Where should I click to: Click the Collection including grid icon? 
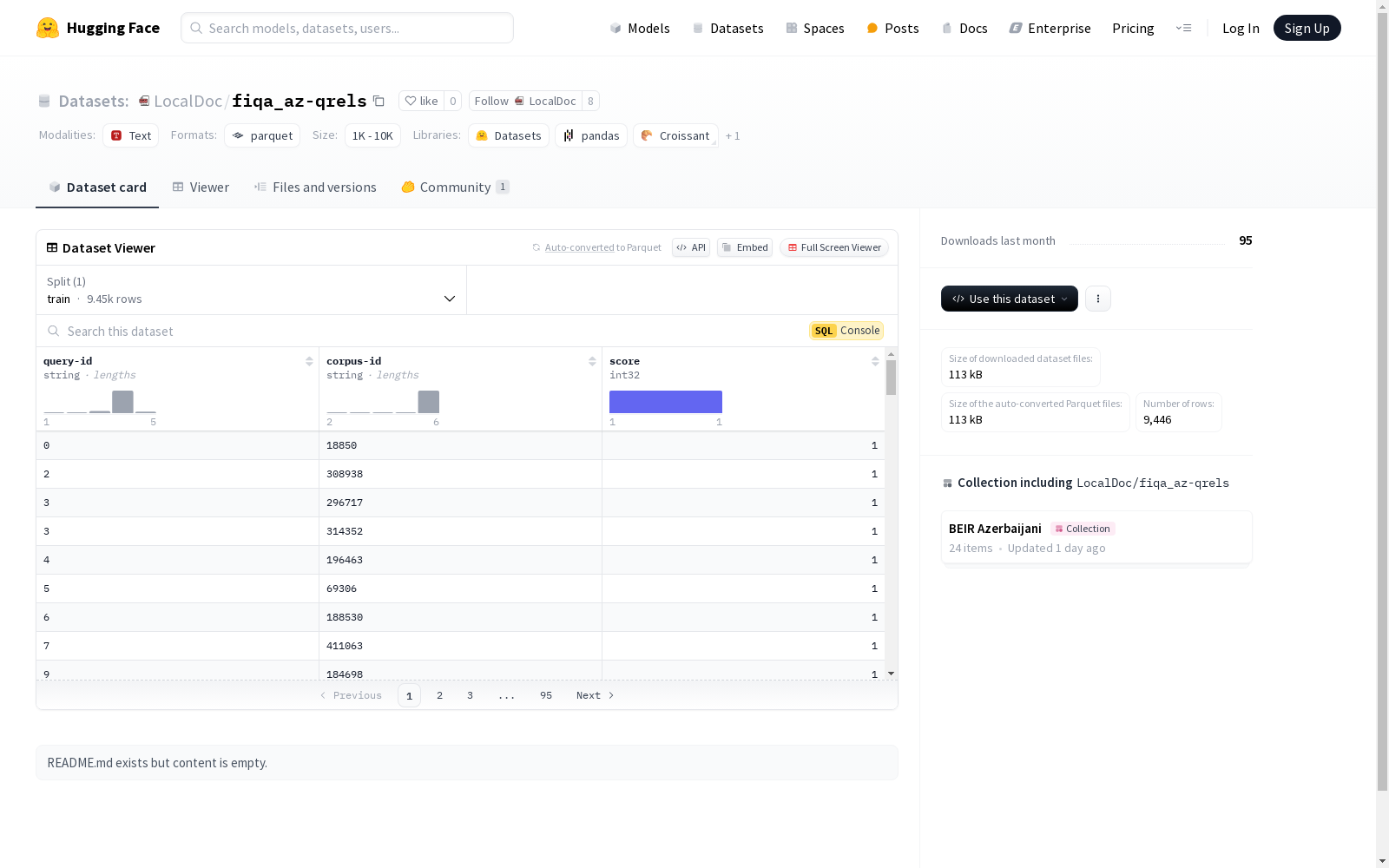(947, 483)
